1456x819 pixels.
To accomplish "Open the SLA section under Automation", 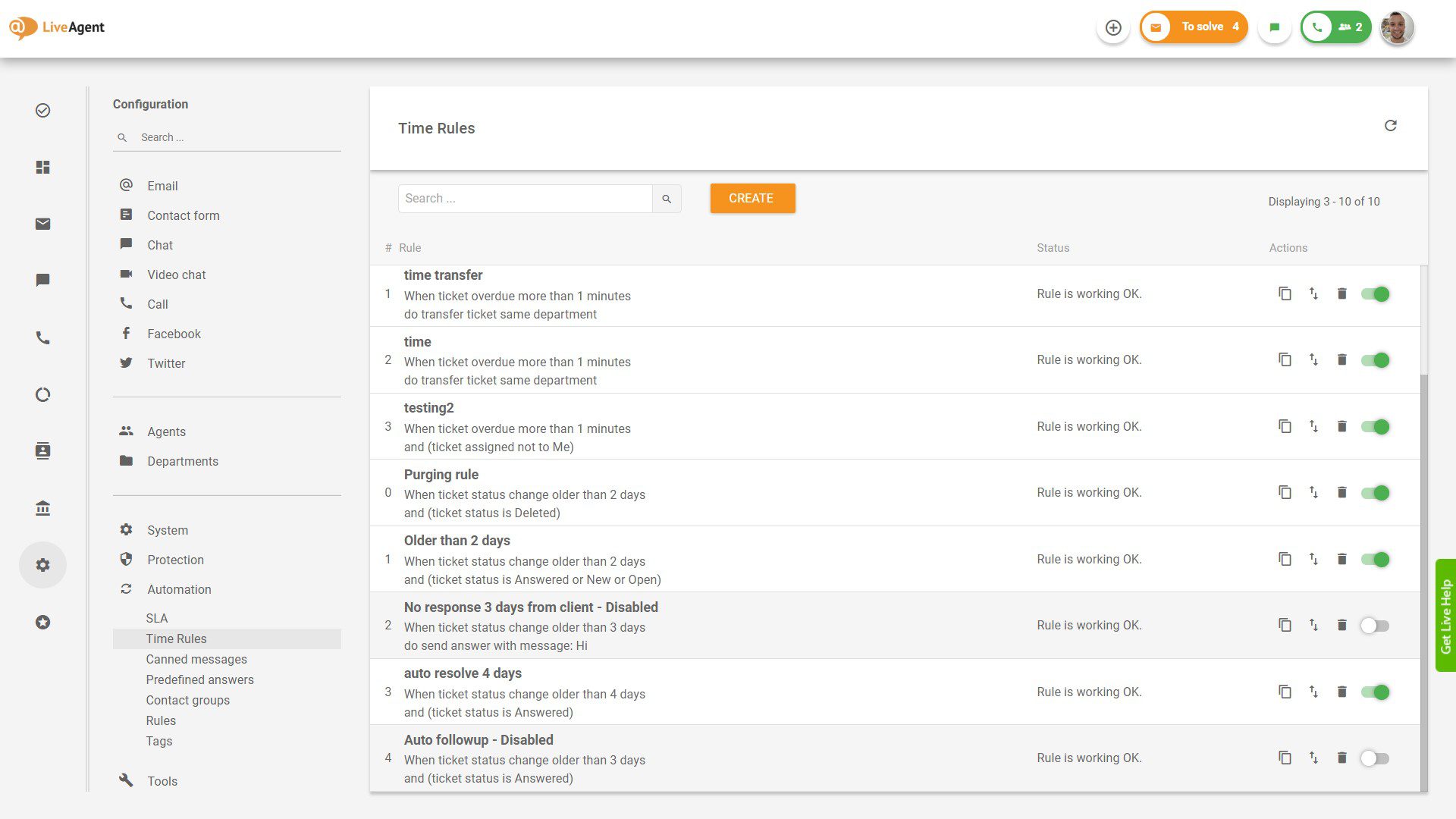I will pos(156,618).
